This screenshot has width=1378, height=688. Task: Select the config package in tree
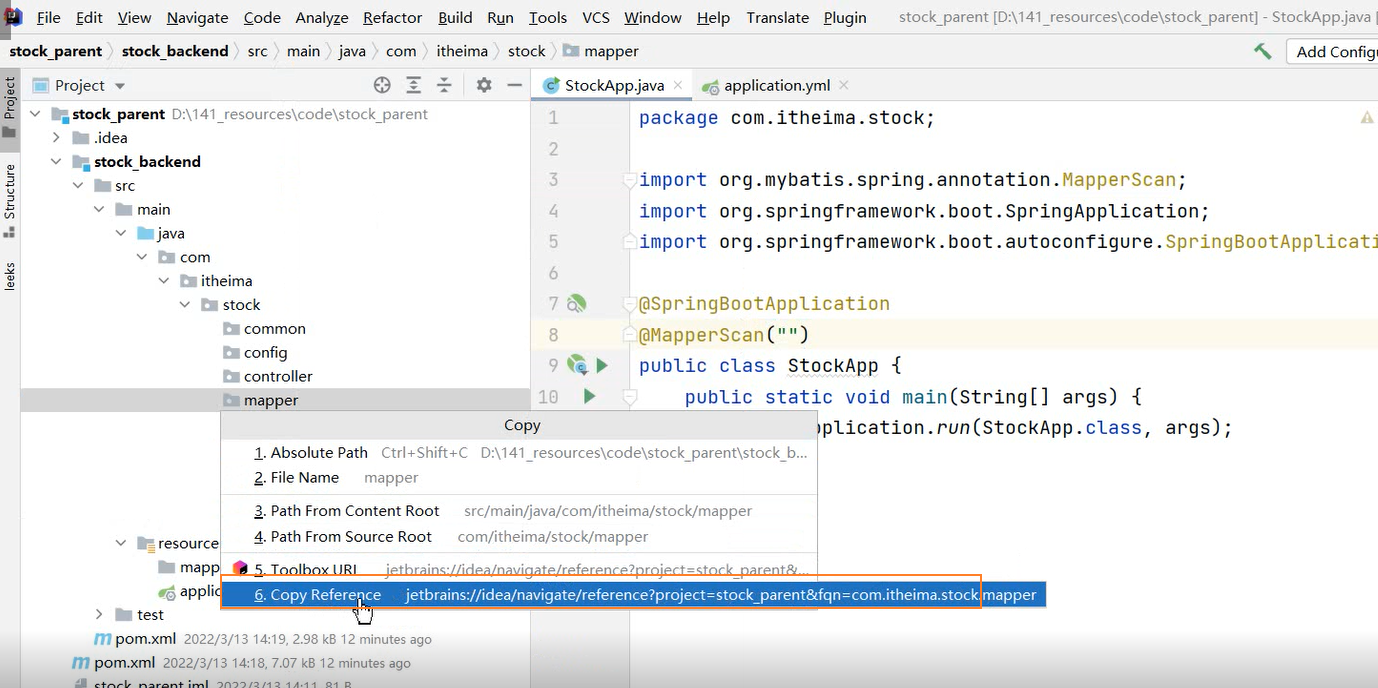coord(255,353)
